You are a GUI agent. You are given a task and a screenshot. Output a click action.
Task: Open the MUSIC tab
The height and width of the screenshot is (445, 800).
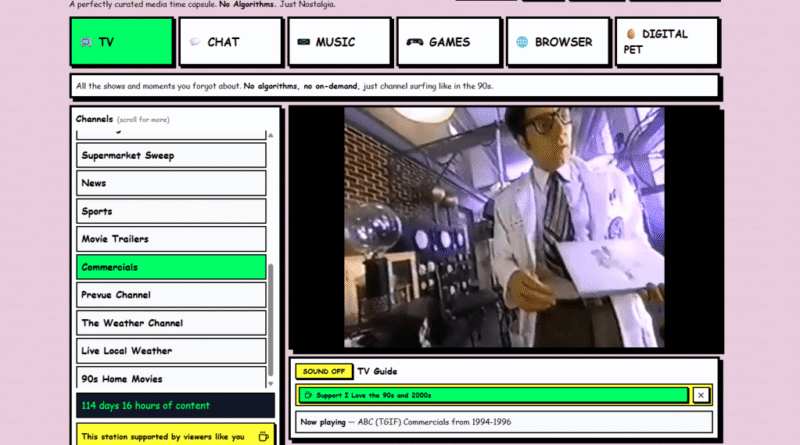click(x=339, y=42)
